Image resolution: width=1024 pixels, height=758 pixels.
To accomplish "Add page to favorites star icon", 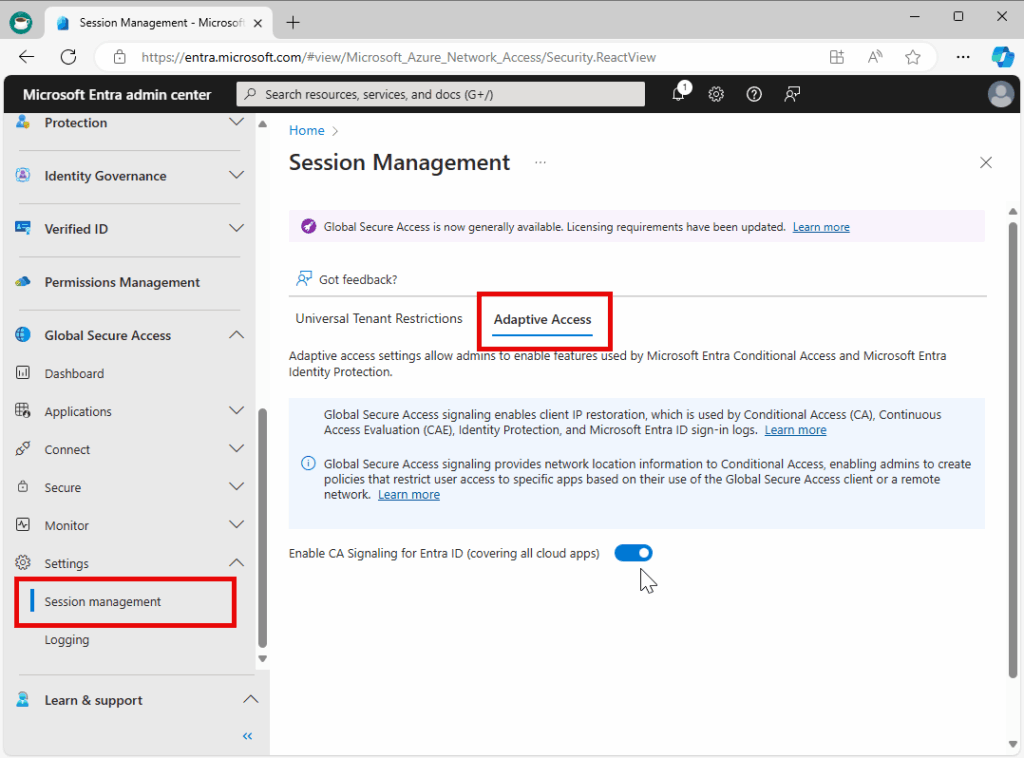I will coord(912,57).
